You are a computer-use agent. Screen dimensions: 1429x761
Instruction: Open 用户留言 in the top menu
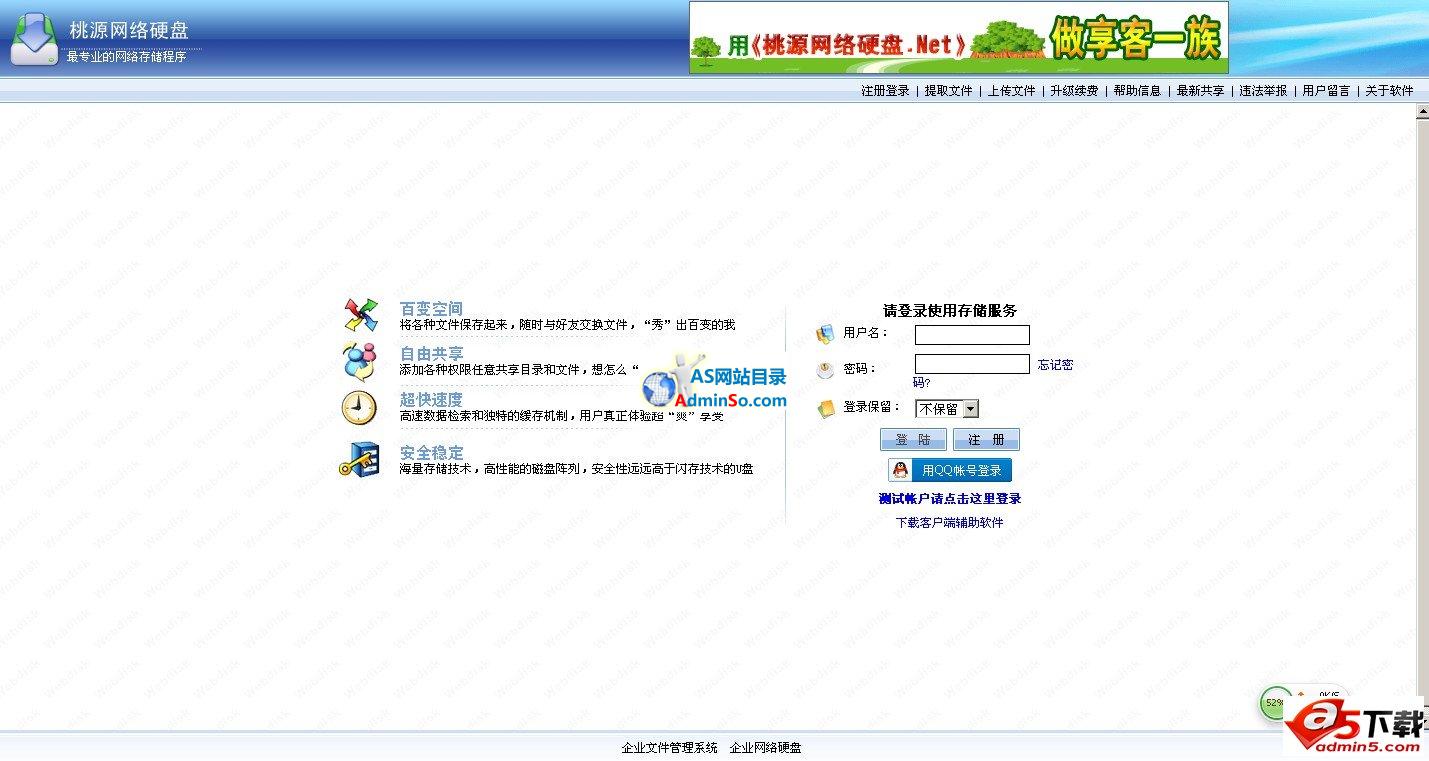pos(1326,91)
